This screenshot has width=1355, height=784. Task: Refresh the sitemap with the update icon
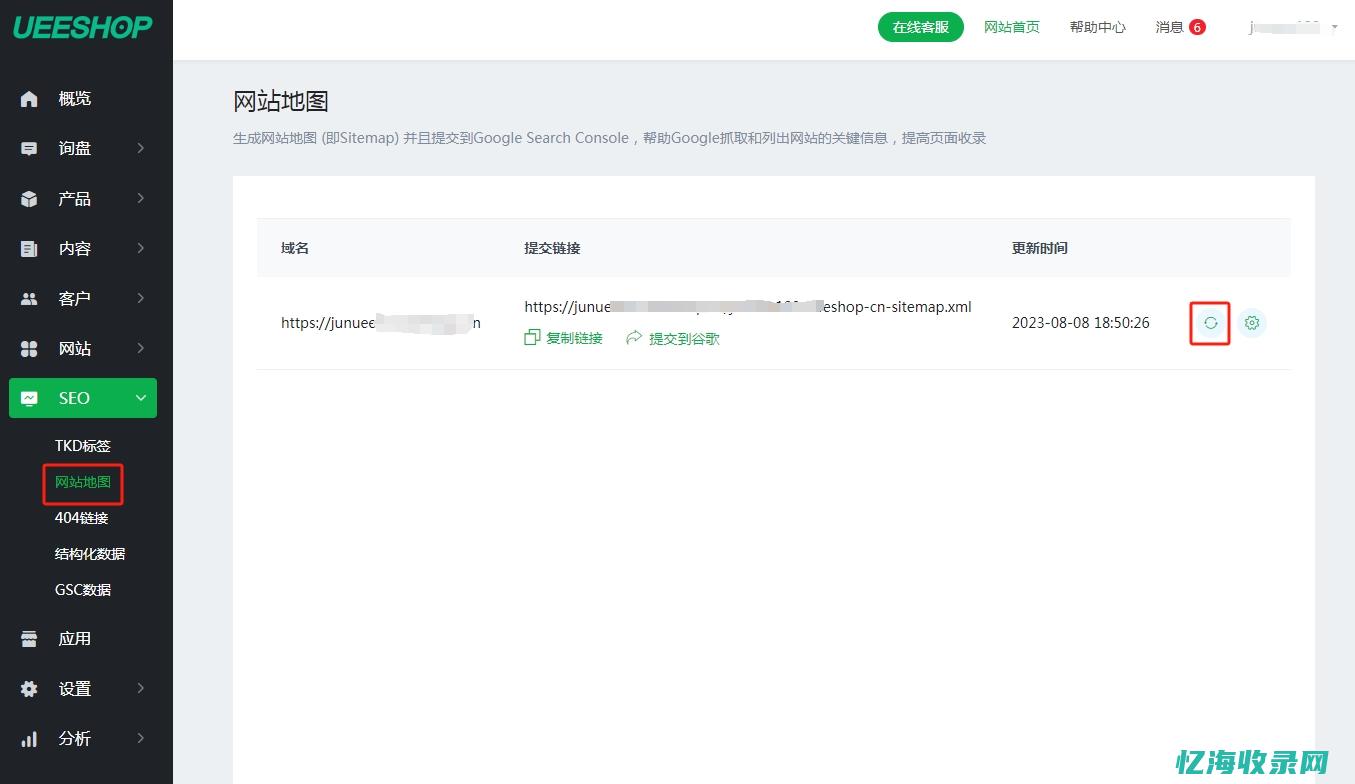pos(1210,323)
